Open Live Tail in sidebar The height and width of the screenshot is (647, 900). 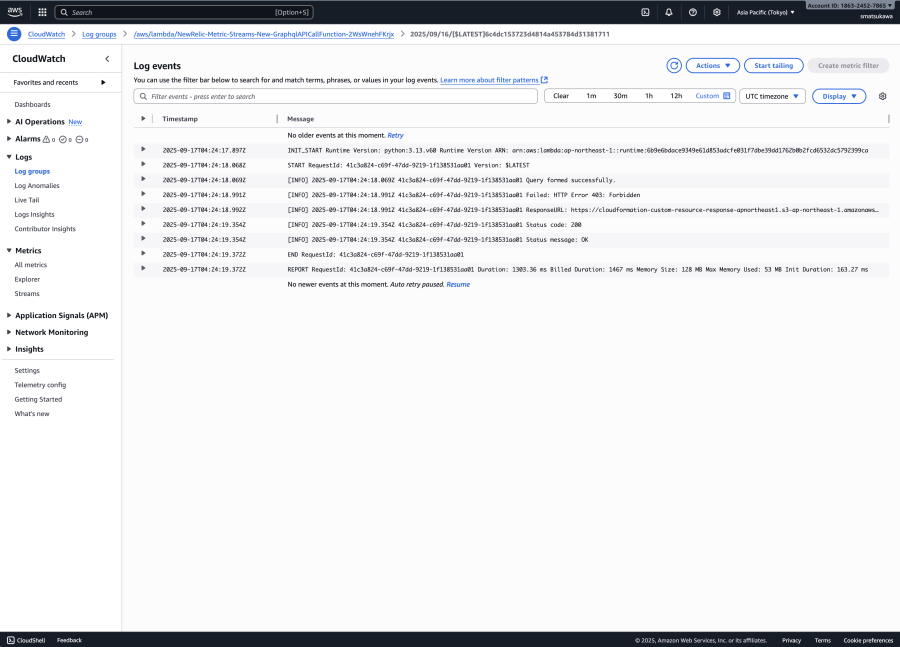pyautogui.click(x=27, y=200)
